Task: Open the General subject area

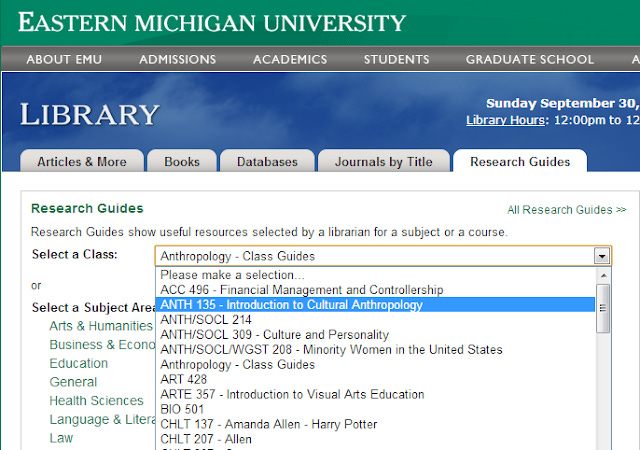Action: pos(73,382)
